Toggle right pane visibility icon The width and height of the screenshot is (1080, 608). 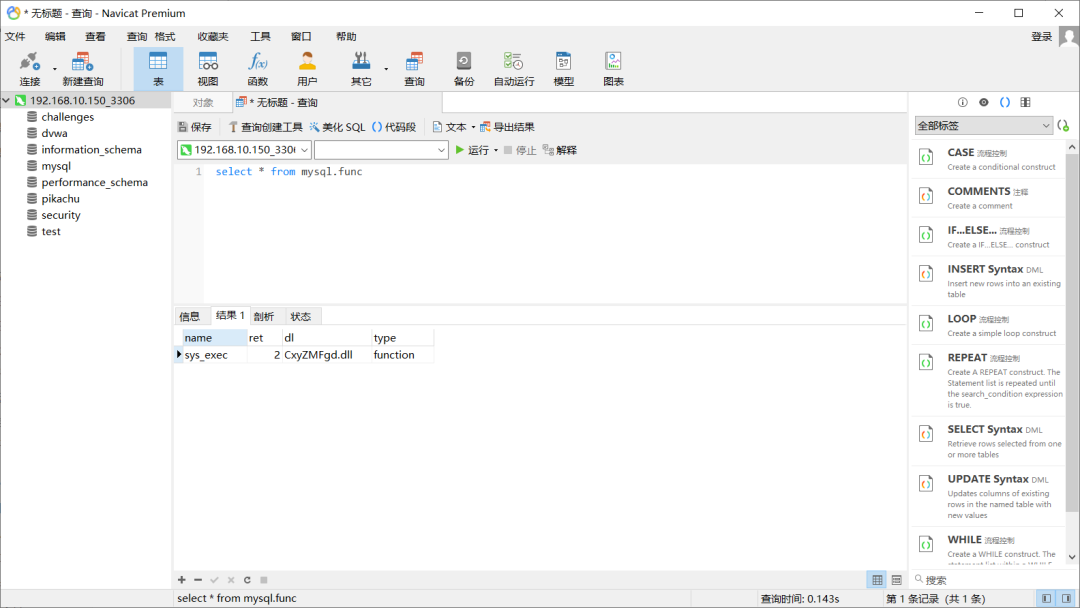pyautogui.click(x=1066, y=598)
